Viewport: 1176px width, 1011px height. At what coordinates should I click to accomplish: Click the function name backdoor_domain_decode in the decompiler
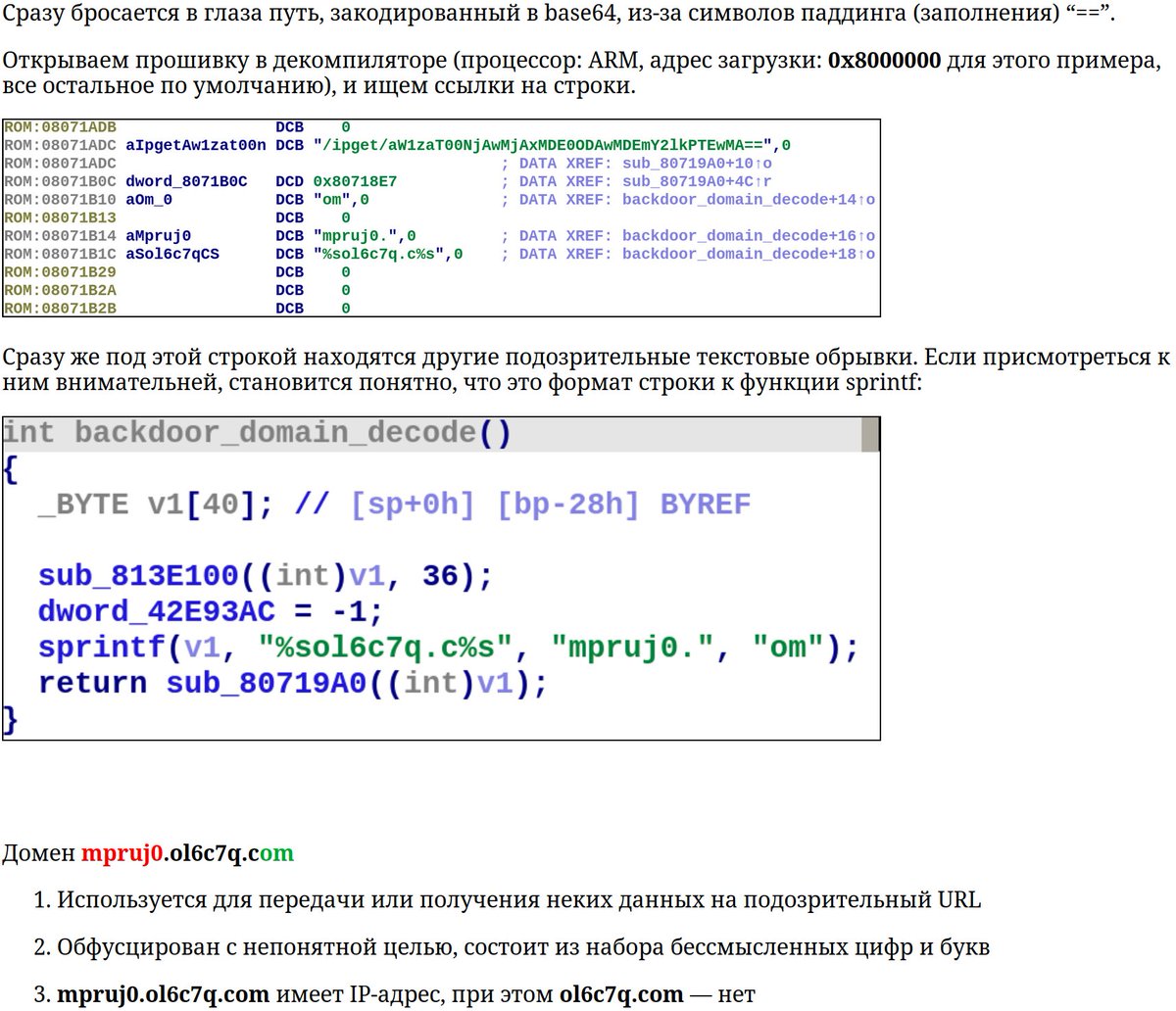(x=275, y=432)
